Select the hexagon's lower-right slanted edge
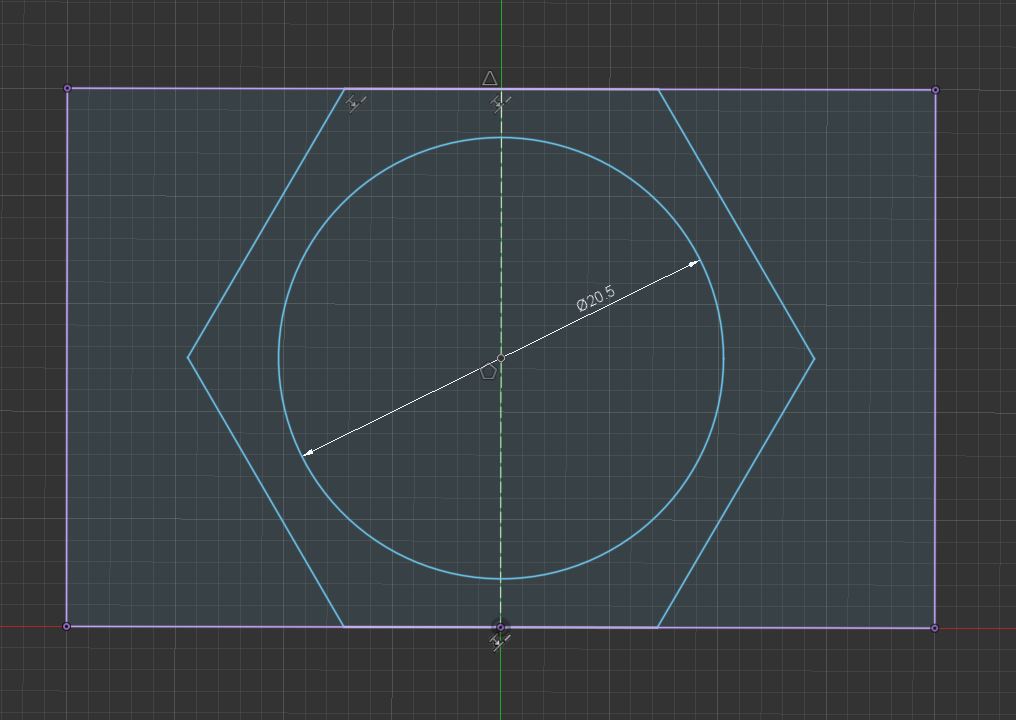The image size is (1016, 720). (x=736, y=493)
